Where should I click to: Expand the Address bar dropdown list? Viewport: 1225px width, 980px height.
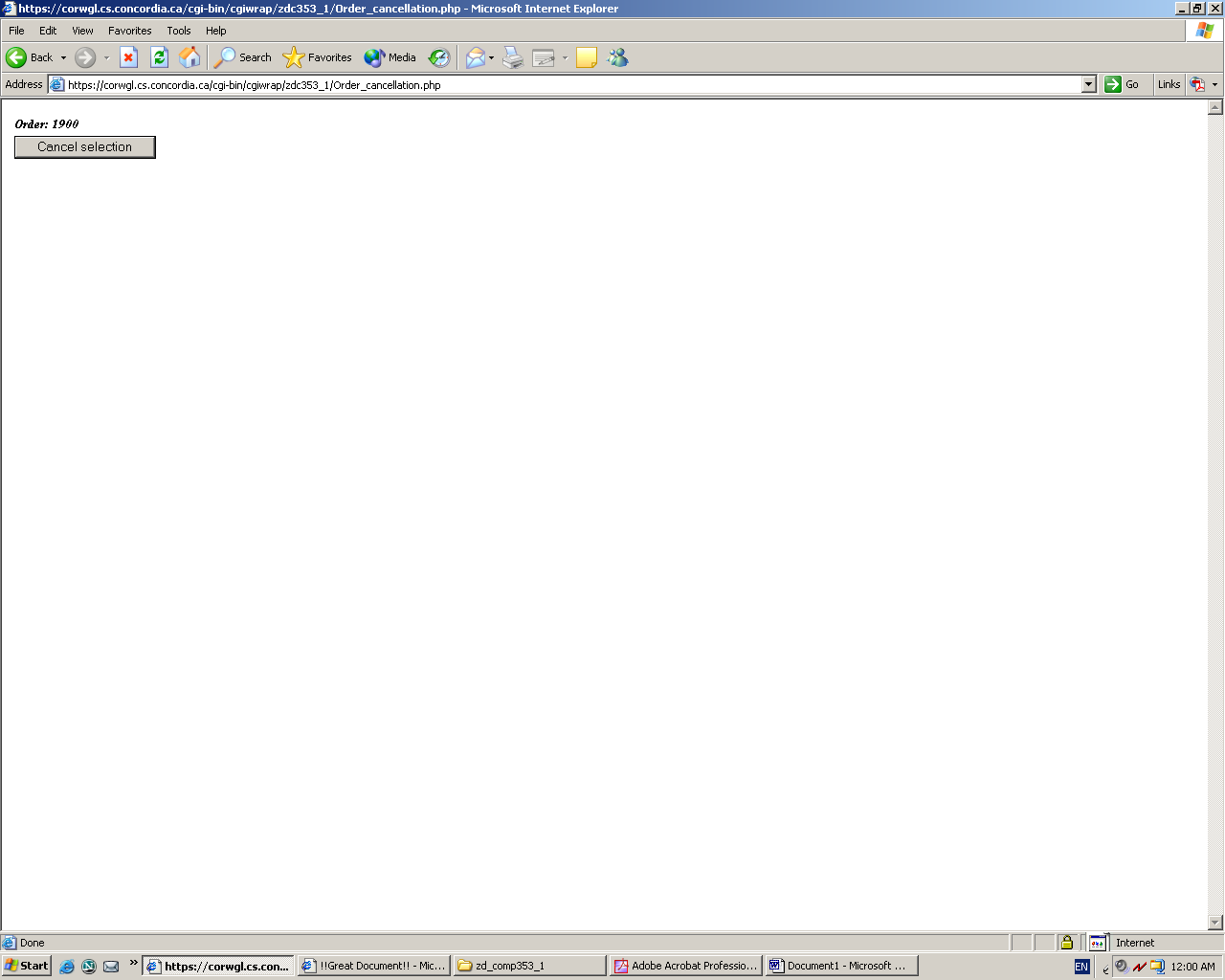1088,84
